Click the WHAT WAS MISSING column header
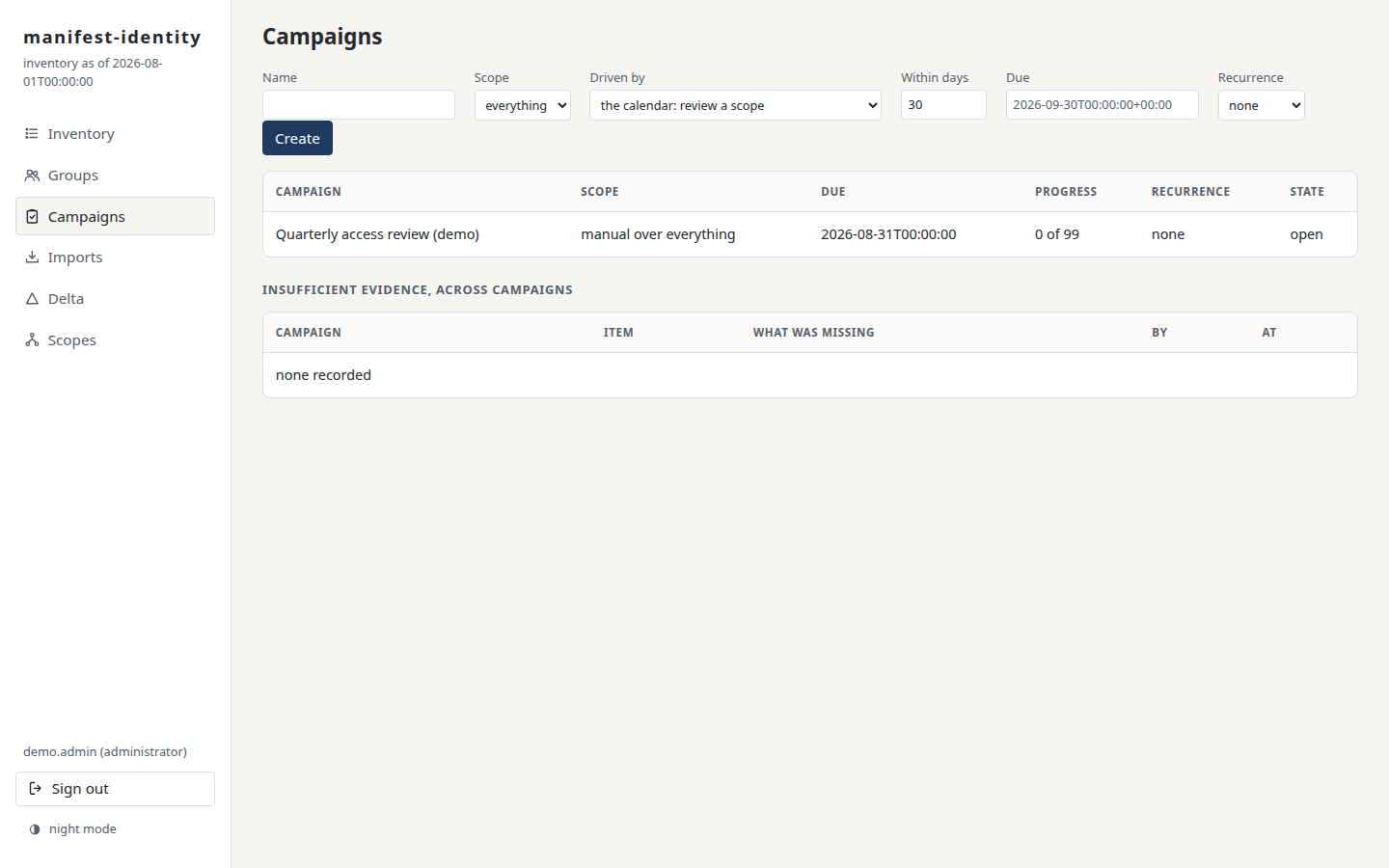The width and height of the screenshot is (1389, 868). coord(813,333)
